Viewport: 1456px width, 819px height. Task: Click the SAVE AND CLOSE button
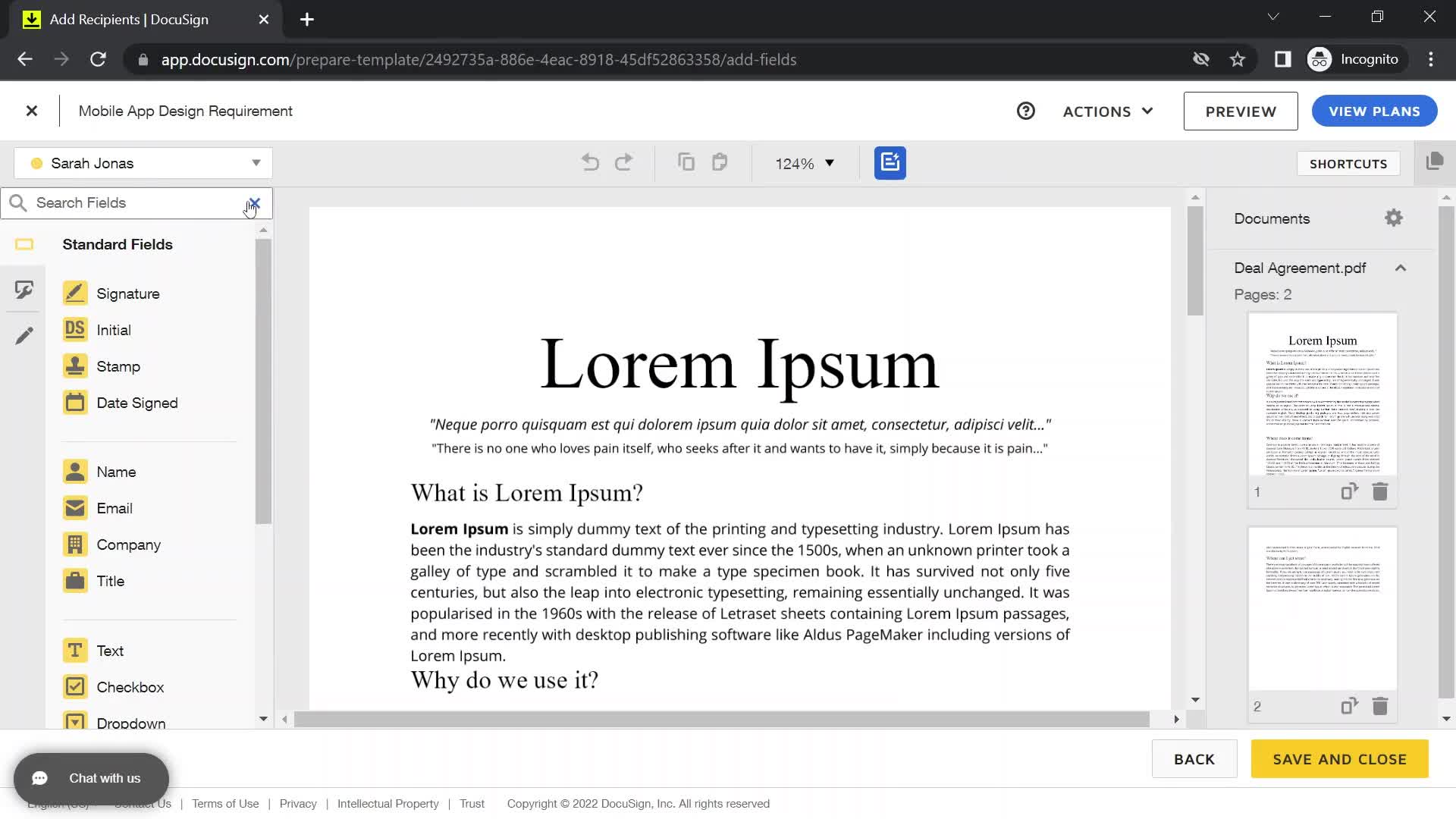[x=1340, y=759]
